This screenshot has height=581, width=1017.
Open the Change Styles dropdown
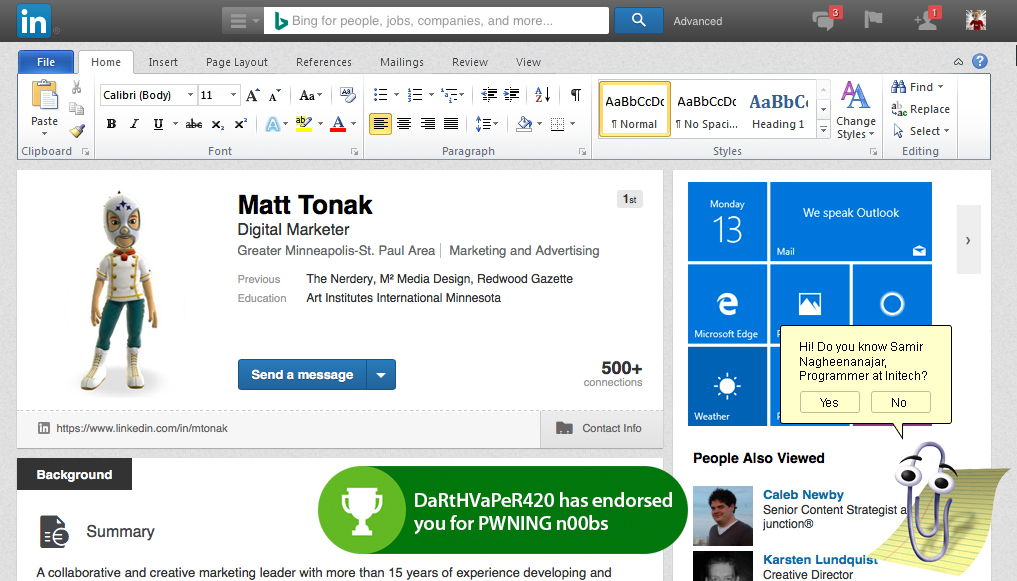click(x=855, y=110)
